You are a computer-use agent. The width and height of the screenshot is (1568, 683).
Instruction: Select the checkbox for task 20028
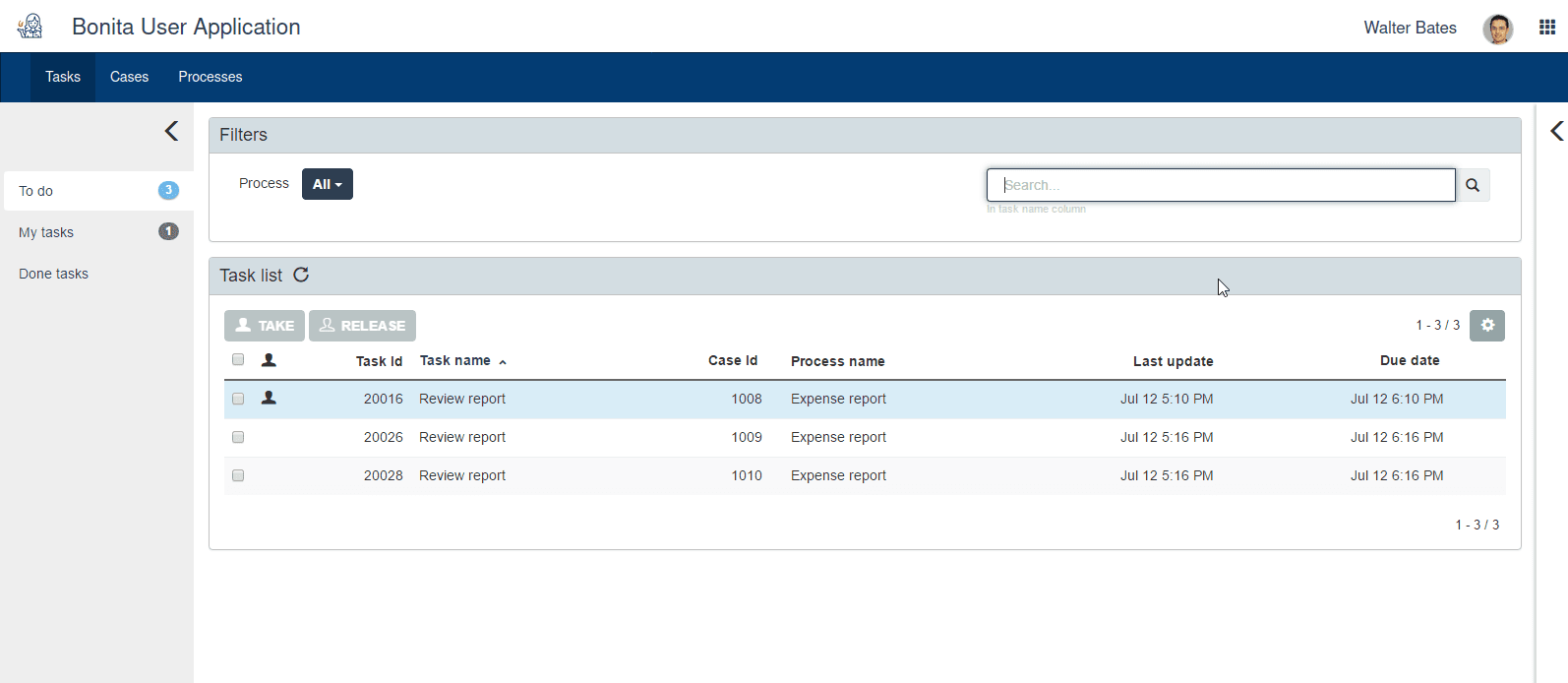[238, 475]
